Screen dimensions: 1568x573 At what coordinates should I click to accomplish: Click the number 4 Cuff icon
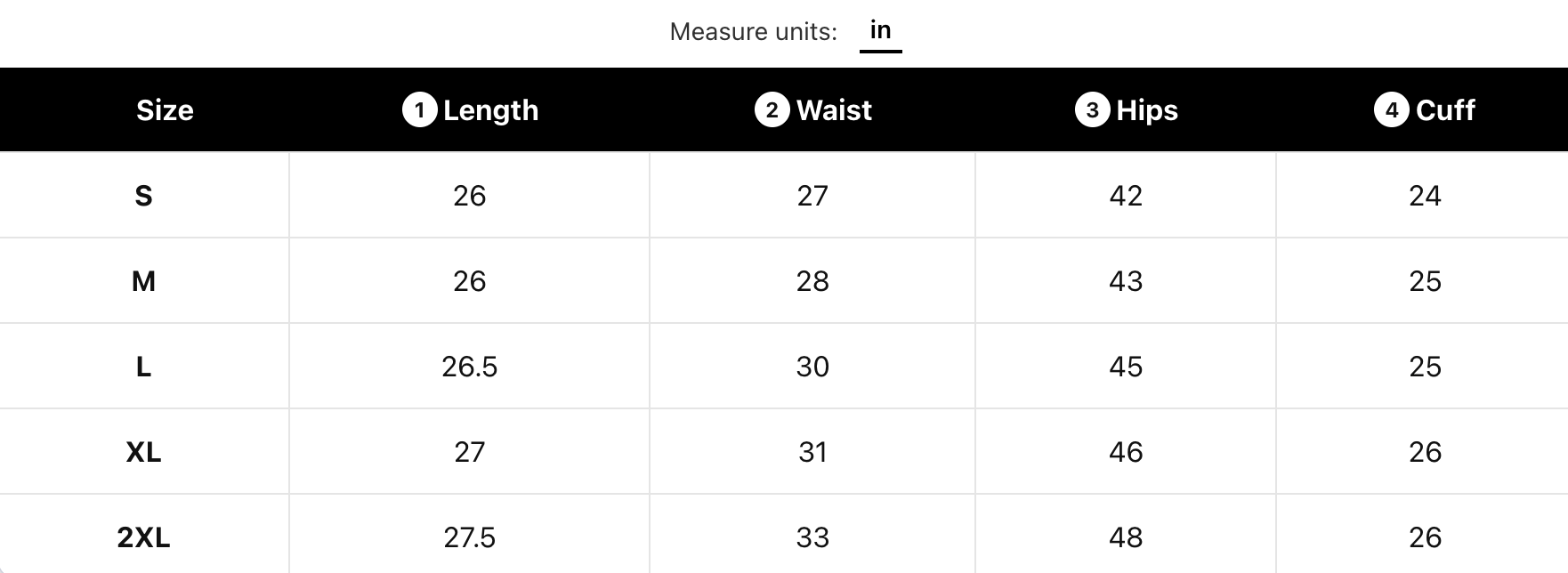coord(1391,110)
